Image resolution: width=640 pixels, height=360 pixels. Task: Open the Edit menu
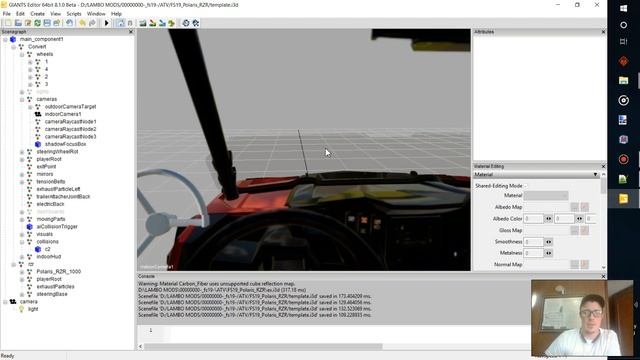(20, 13)
